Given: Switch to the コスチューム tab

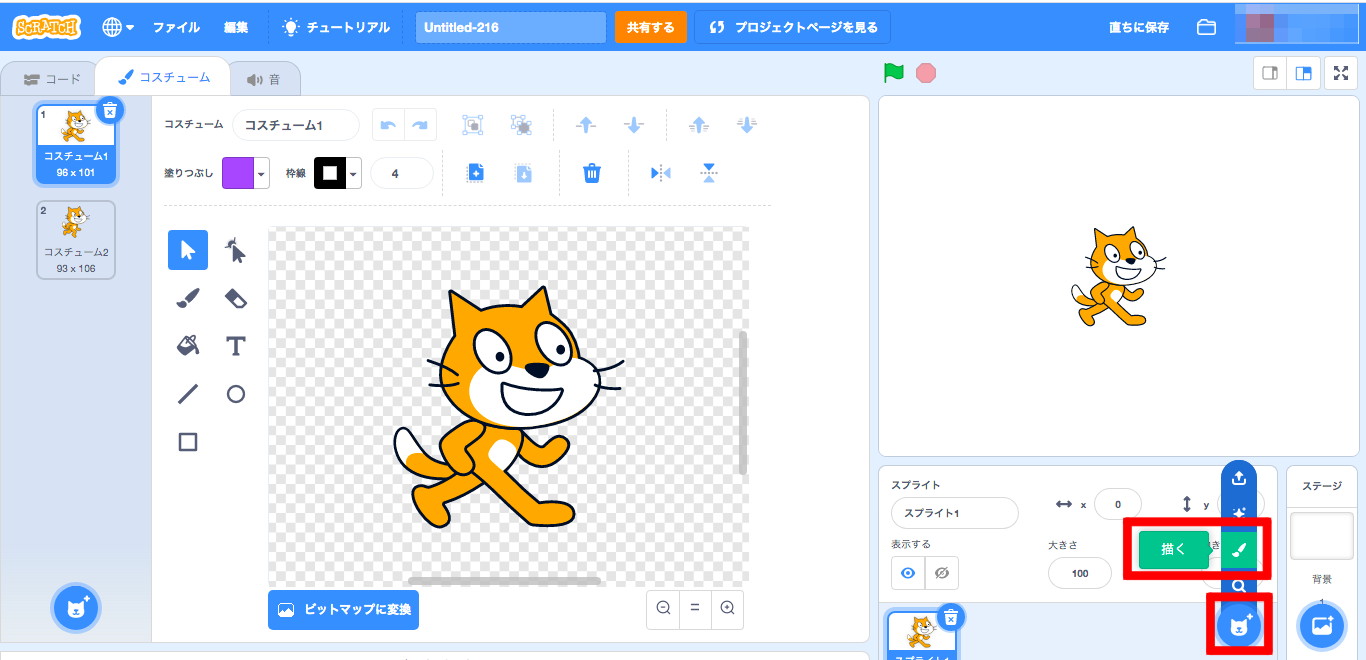Looking at the screenshot, I should [163, 77].
